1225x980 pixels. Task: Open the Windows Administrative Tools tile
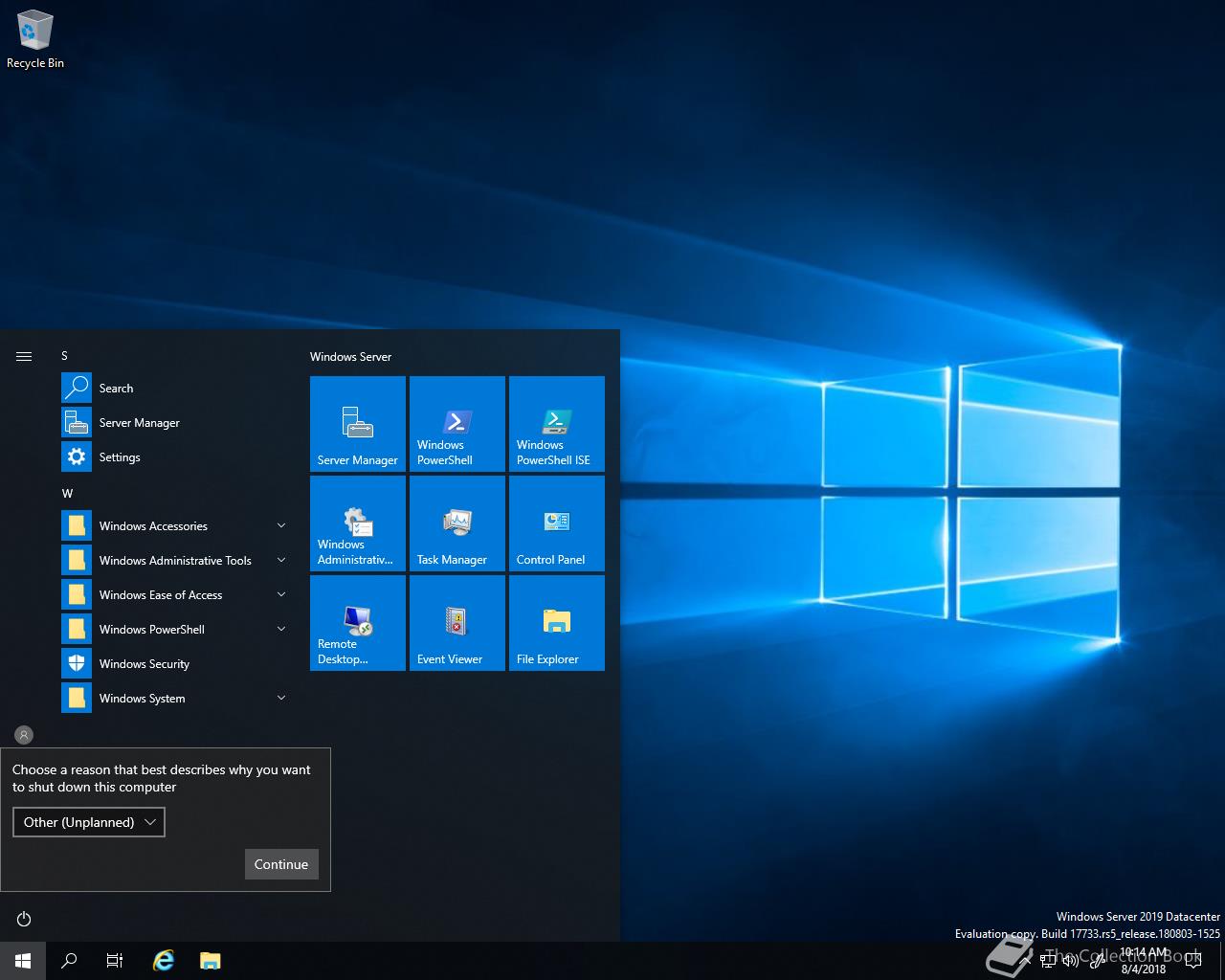click(358, 523)
